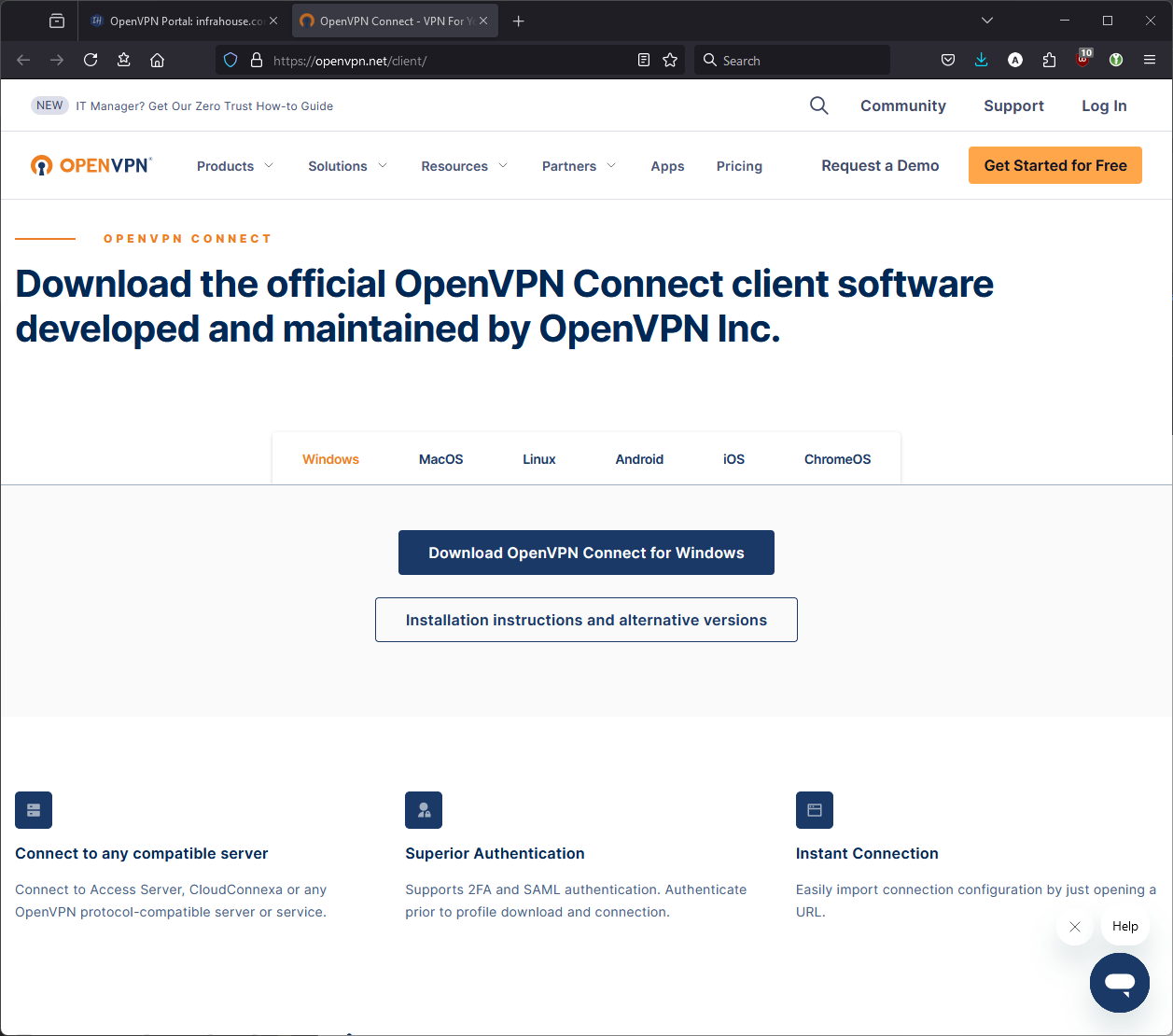
Task: Open the extensions puzzle icon
Action: (1049, 60)
